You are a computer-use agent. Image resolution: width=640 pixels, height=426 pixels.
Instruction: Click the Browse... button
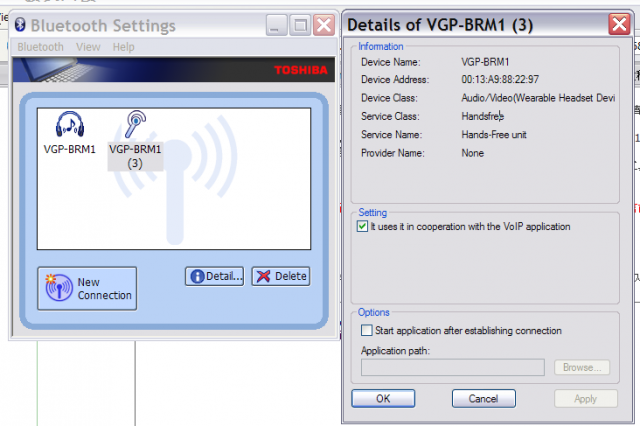click(x=582, y=367)
